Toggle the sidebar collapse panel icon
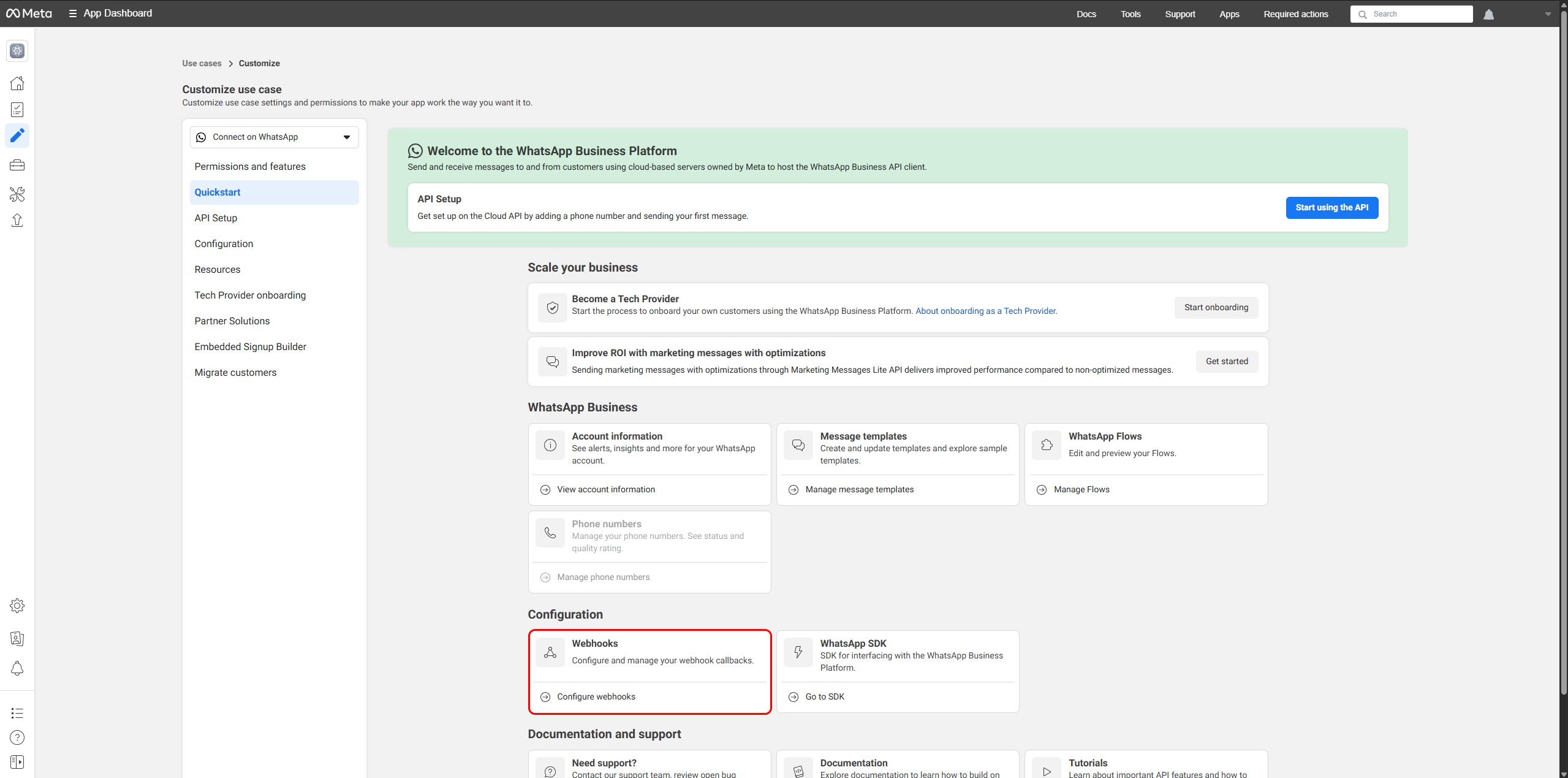The height and width of the screenshot is (778, 1568). [x=17, y=762]
